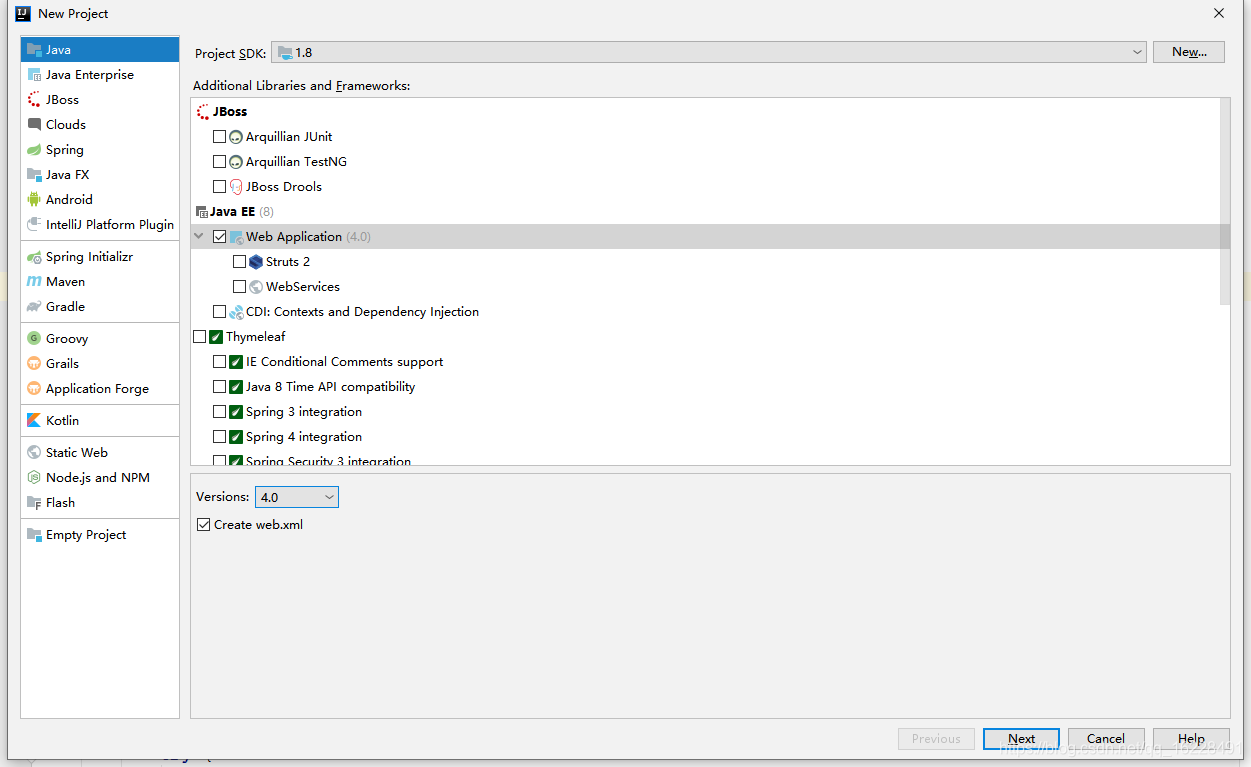1251x767 pixels.
Task: Check the WebServices checkbox
Action: coord(239,286)
